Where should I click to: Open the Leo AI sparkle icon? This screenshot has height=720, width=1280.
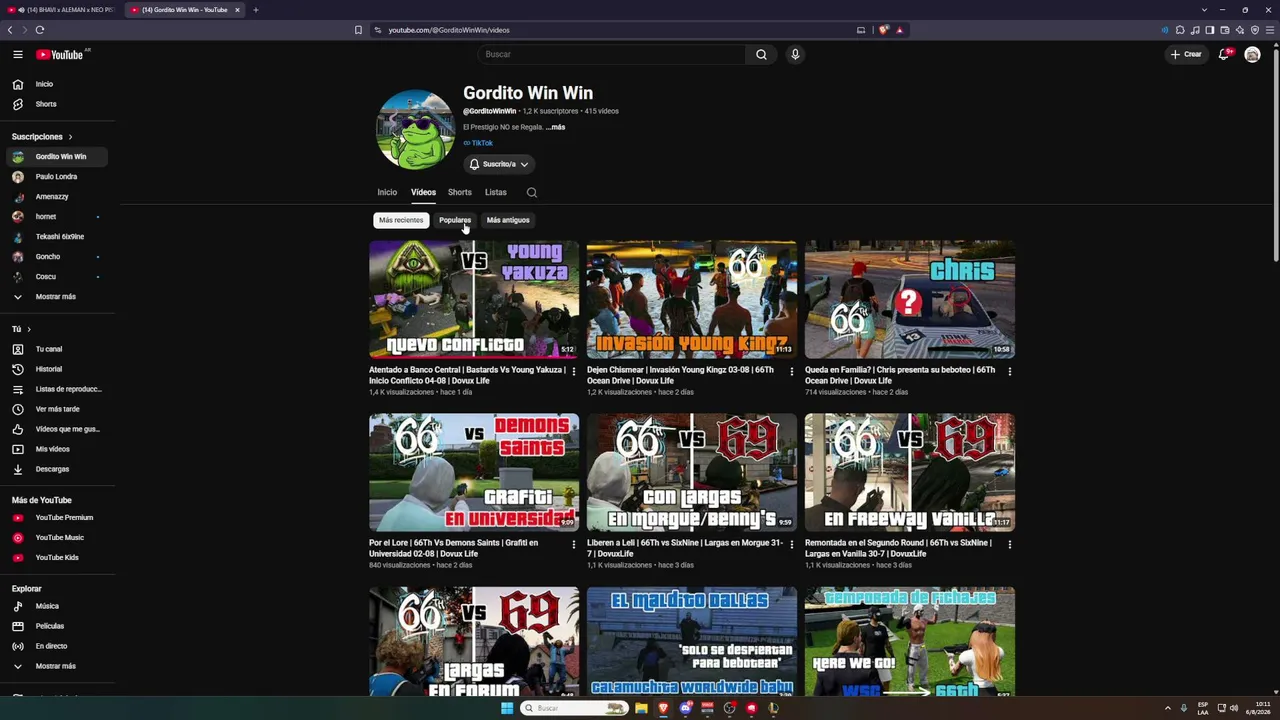(x=1240, y=30)
